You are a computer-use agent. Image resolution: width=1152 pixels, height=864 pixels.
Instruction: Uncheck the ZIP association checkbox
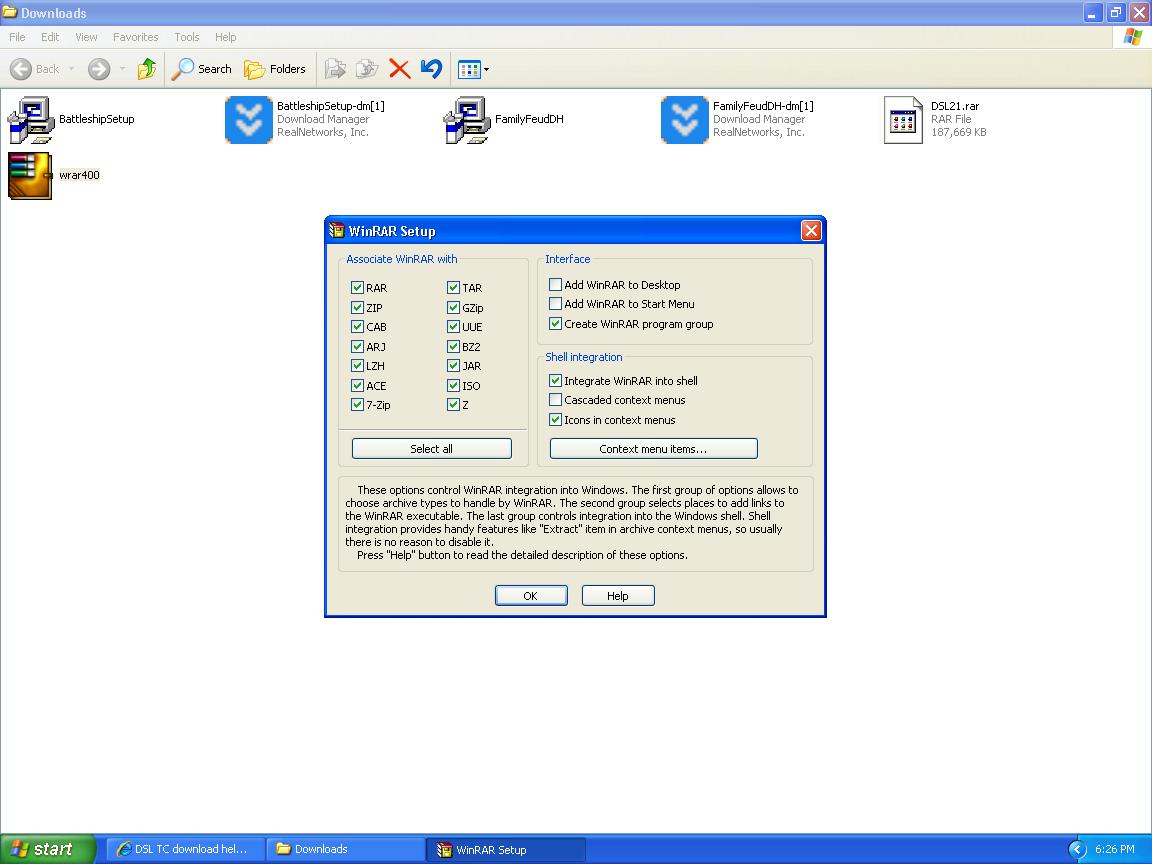(x=357, y=307)
